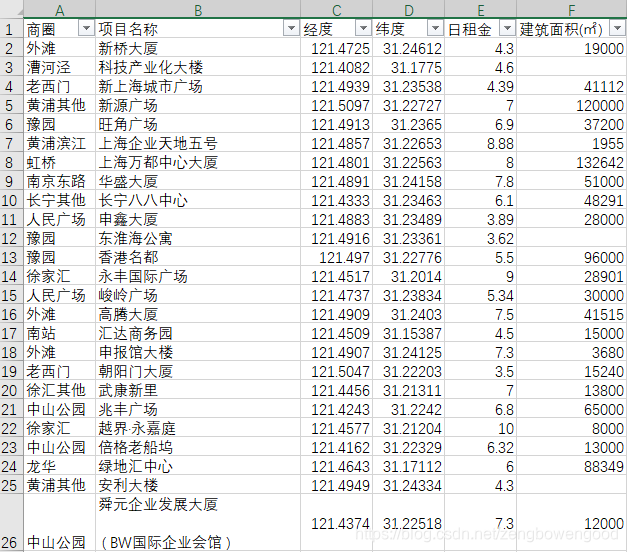Click cell containing 朝阳门大厦
Screen dimensions: 627x552
pos(198,371)
